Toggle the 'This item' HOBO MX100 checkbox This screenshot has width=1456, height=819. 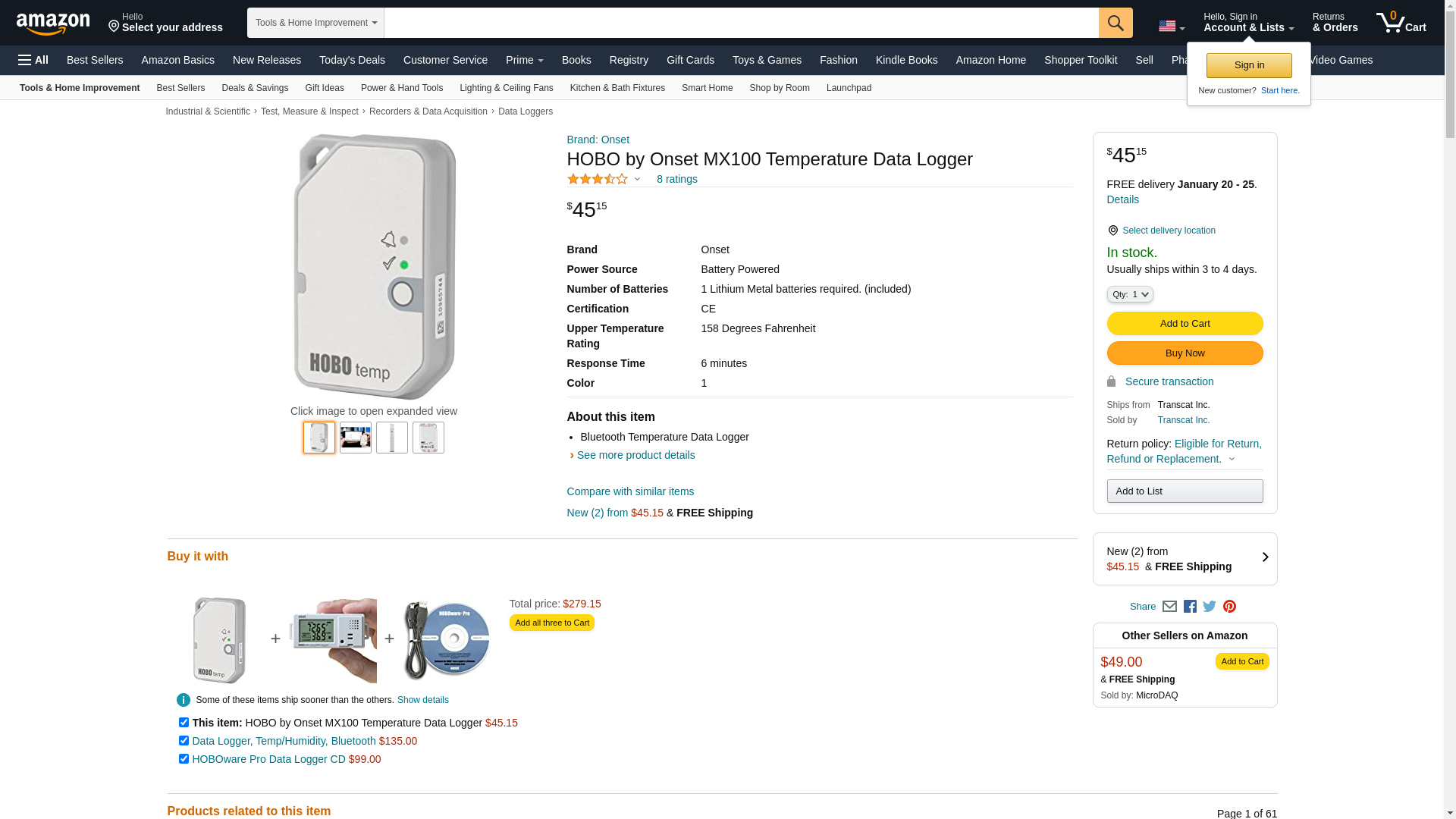pos(184,722)
